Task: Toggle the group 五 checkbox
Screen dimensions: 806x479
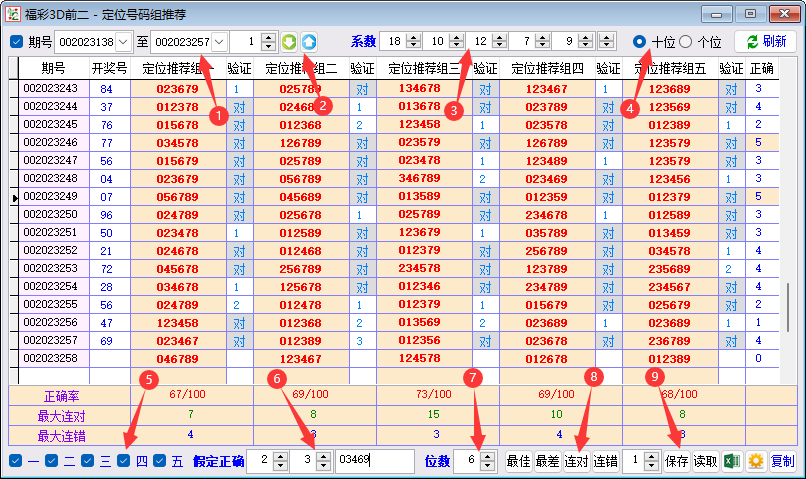Action: [x=159, y=461]
